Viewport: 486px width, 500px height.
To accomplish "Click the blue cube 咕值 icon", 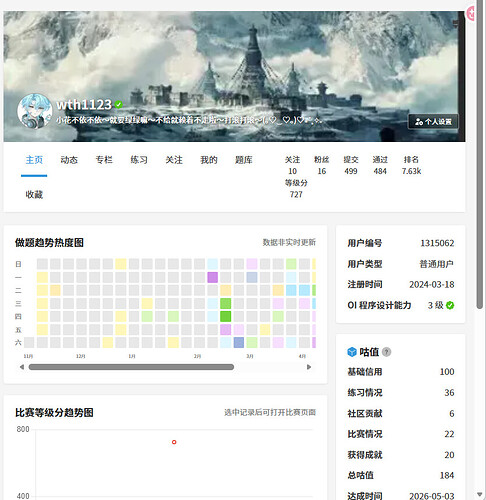I will [352, 352].
